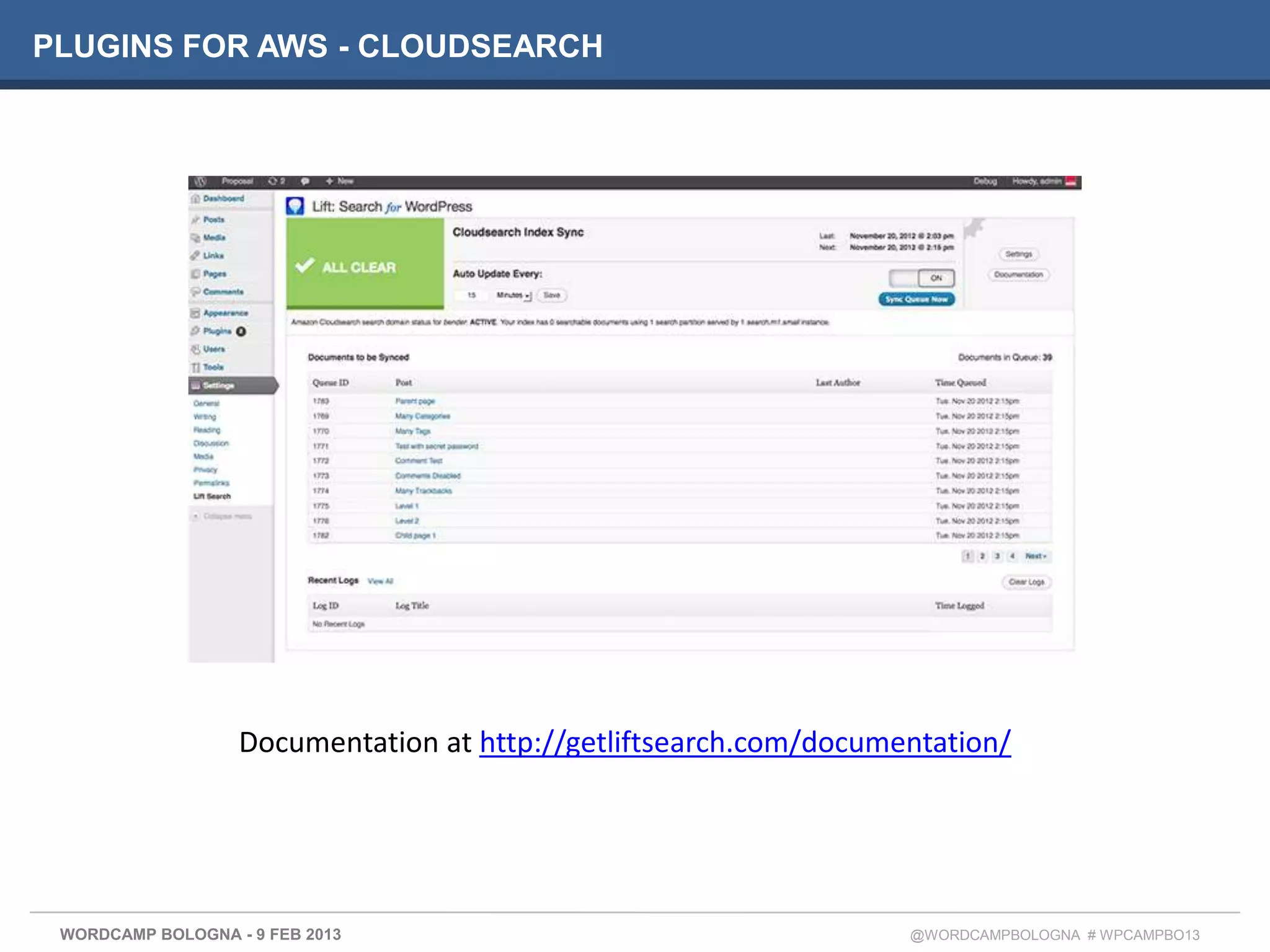
Task: Click the Debug item in admin bar
Action: 985,182
